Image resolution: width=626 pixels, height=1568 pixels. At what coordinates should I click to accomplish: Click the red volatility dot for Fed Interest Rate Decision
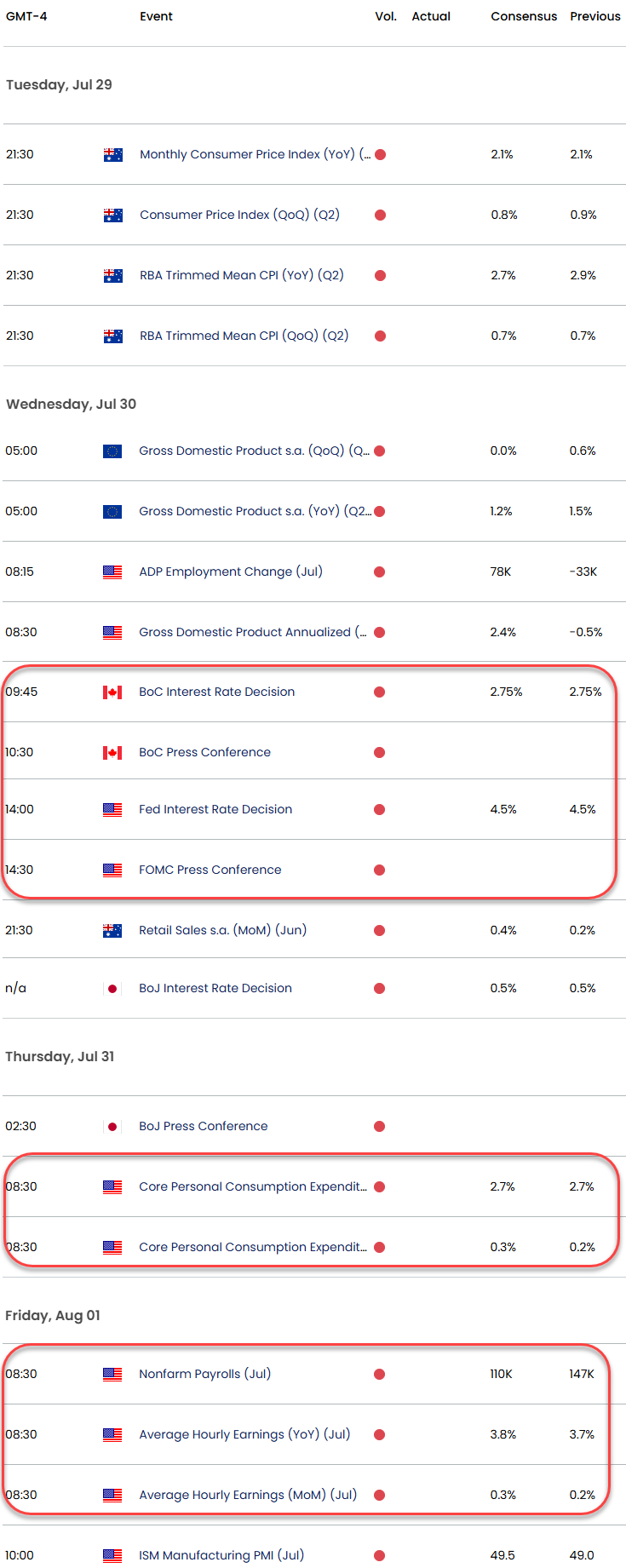(x=379, y=810)
